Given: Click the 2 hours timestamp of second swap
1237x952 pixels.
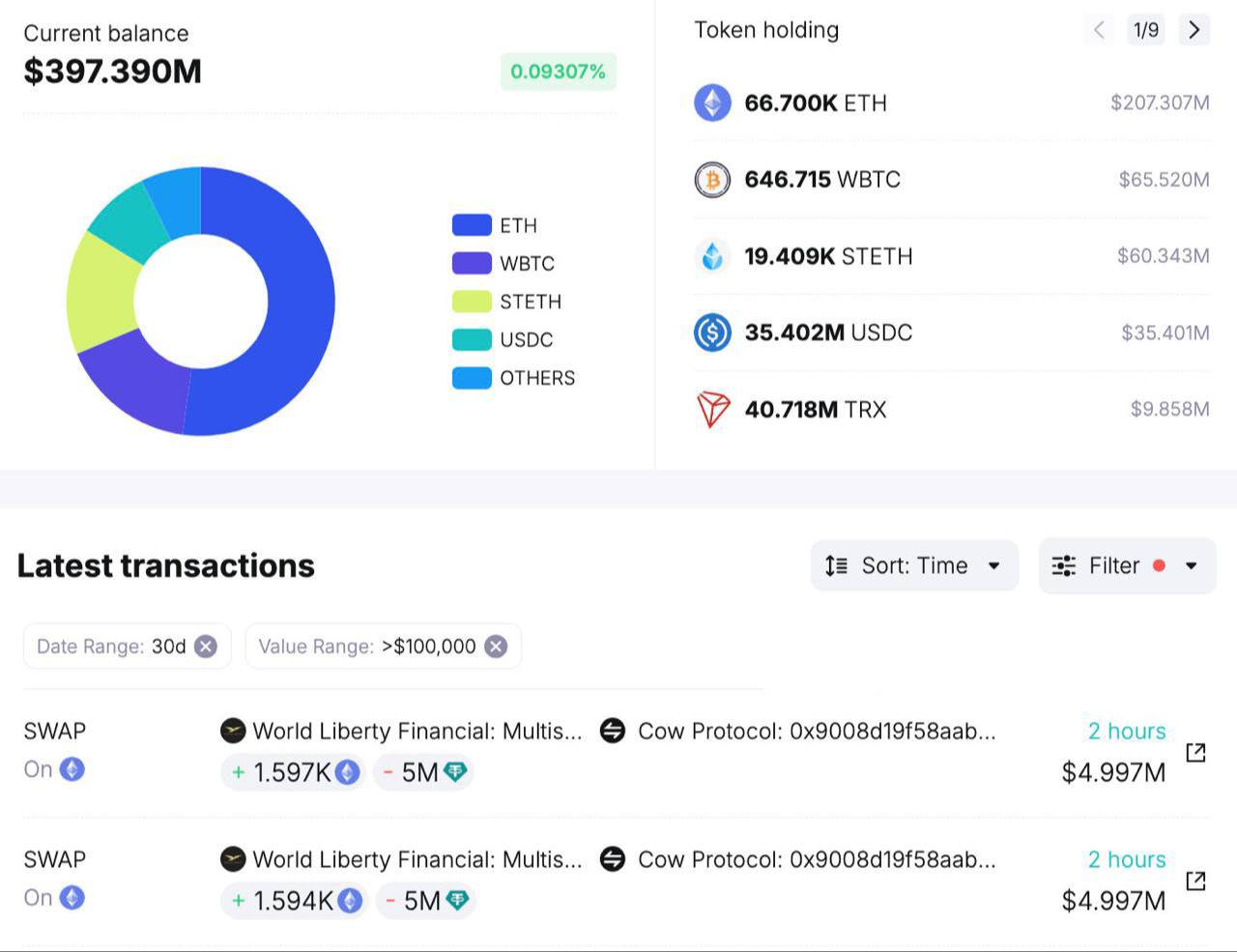Looking at the screenshot, I should [1127, 859].
